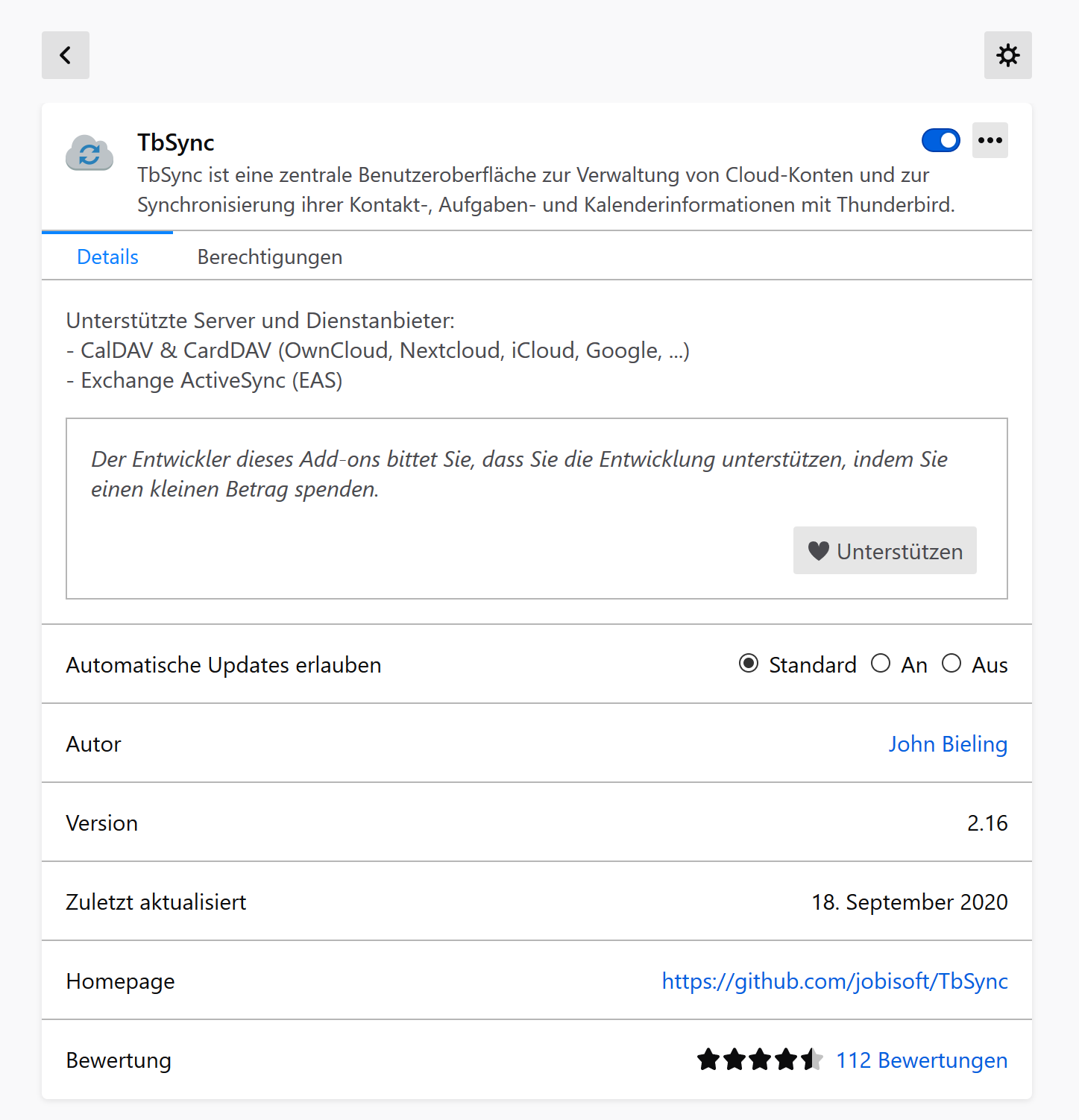Select the An update radio button
This screenshot has height=1120, width=1079.
click(881, 664)
